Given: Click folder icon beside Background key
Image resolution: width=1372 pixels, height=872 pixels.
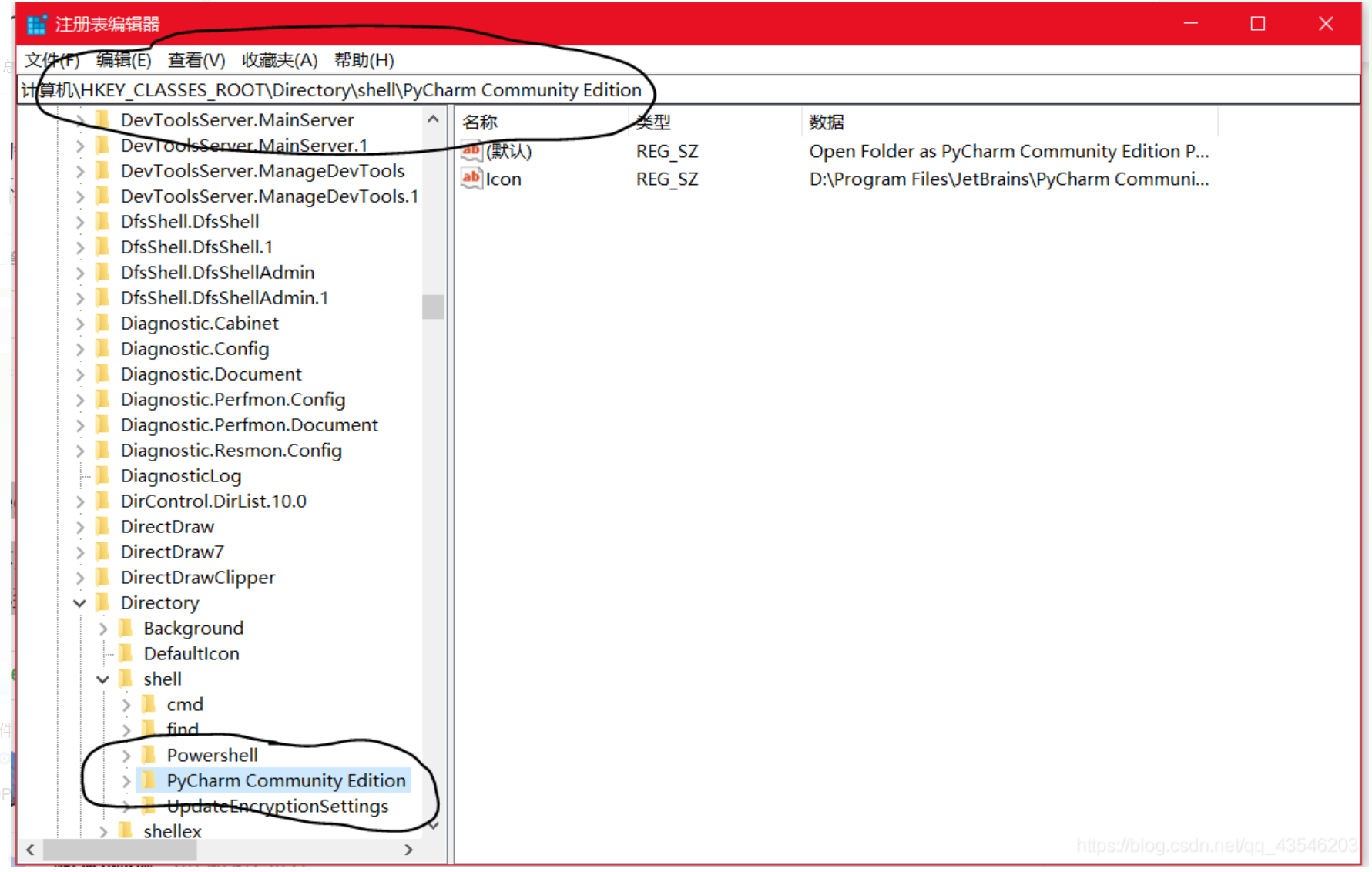Looking at the screenshot, I should click(126, 629).
